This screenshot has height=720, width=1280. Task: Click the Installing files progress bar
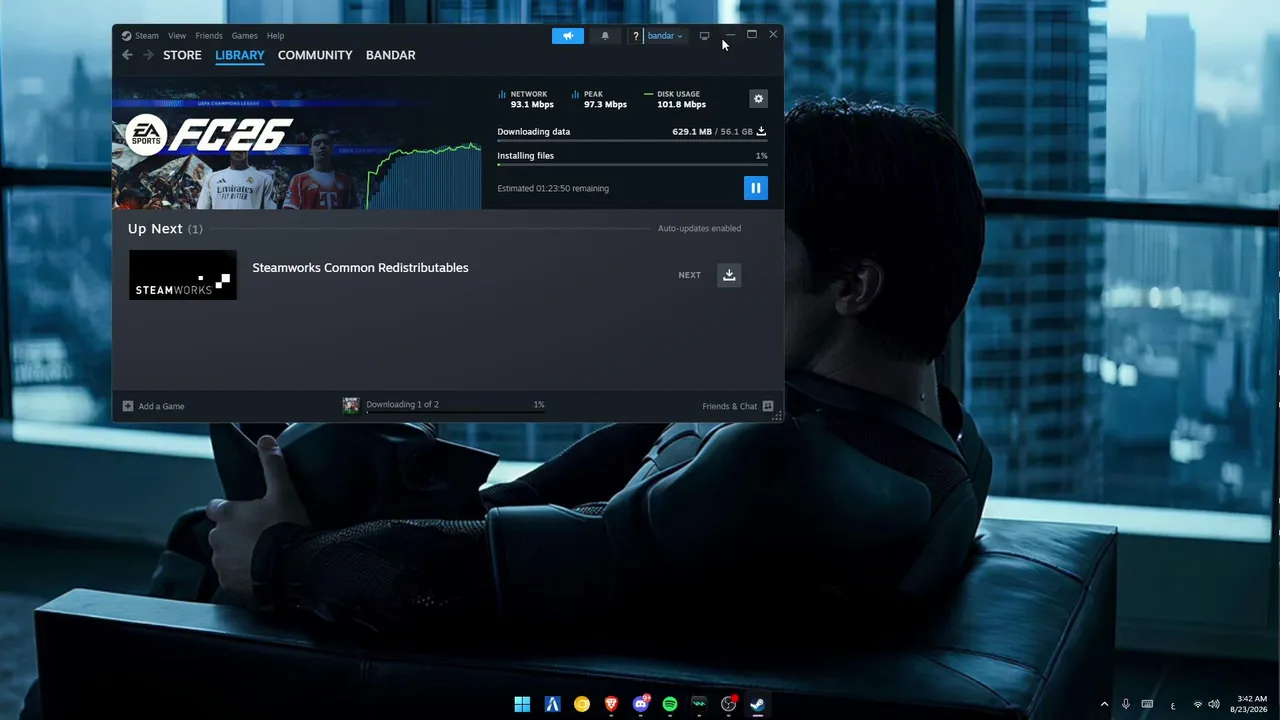tap(632, 164)
